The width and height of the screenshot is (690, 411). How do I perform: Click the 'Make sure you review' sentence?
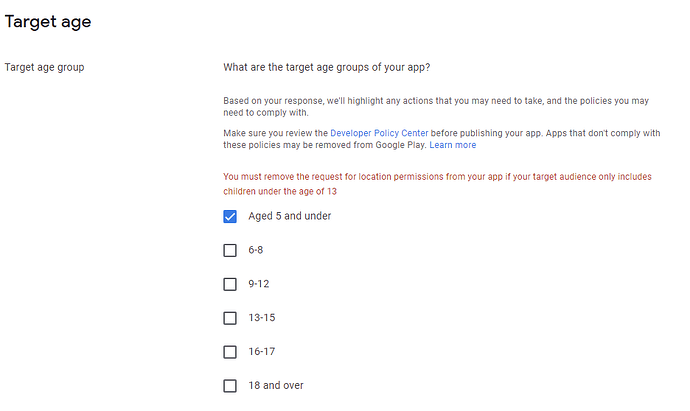click(x=276, y=132)
